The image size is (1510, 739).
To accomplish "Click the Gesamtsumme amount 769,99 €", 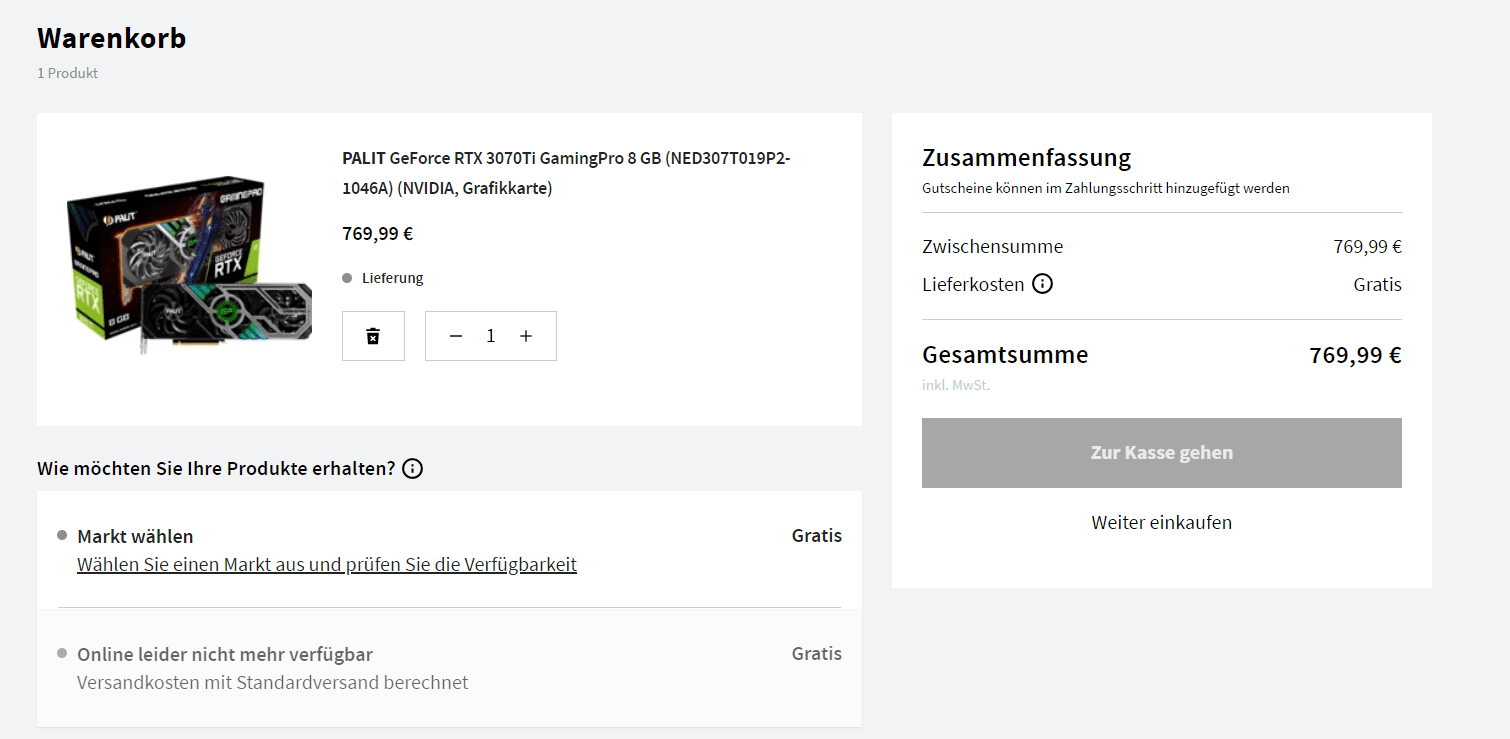I will 1355,355.
